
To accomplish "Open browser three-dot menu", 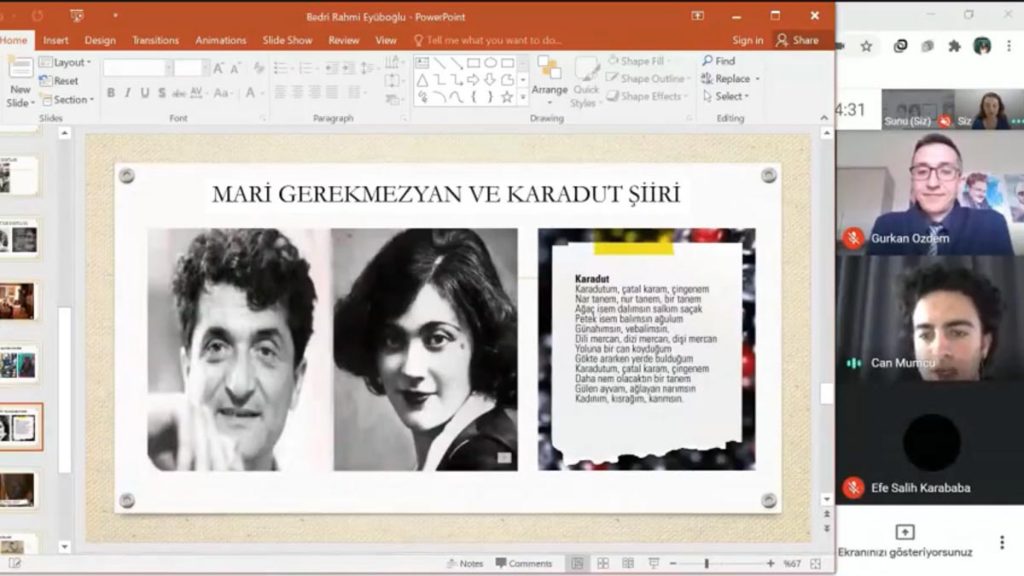I will [1008, 46].
